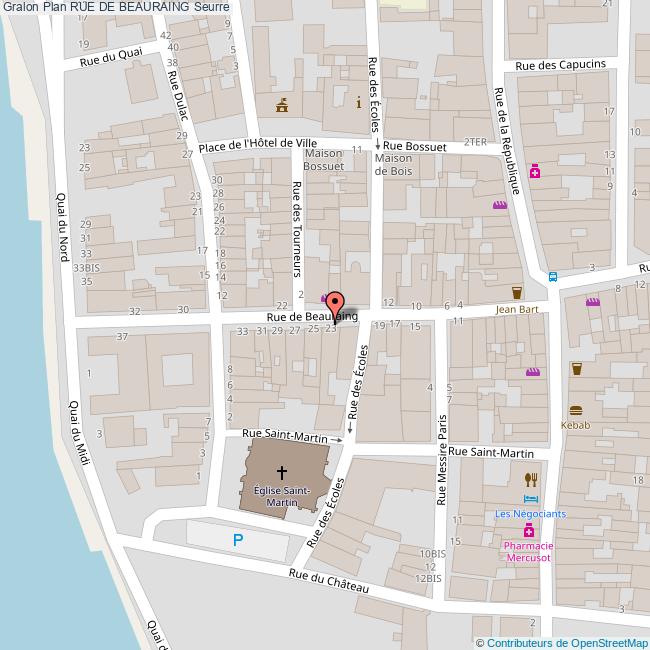The image size is (650, 650).
Task: Click the restaurant fork and knife icon
Action: (531, 479)
